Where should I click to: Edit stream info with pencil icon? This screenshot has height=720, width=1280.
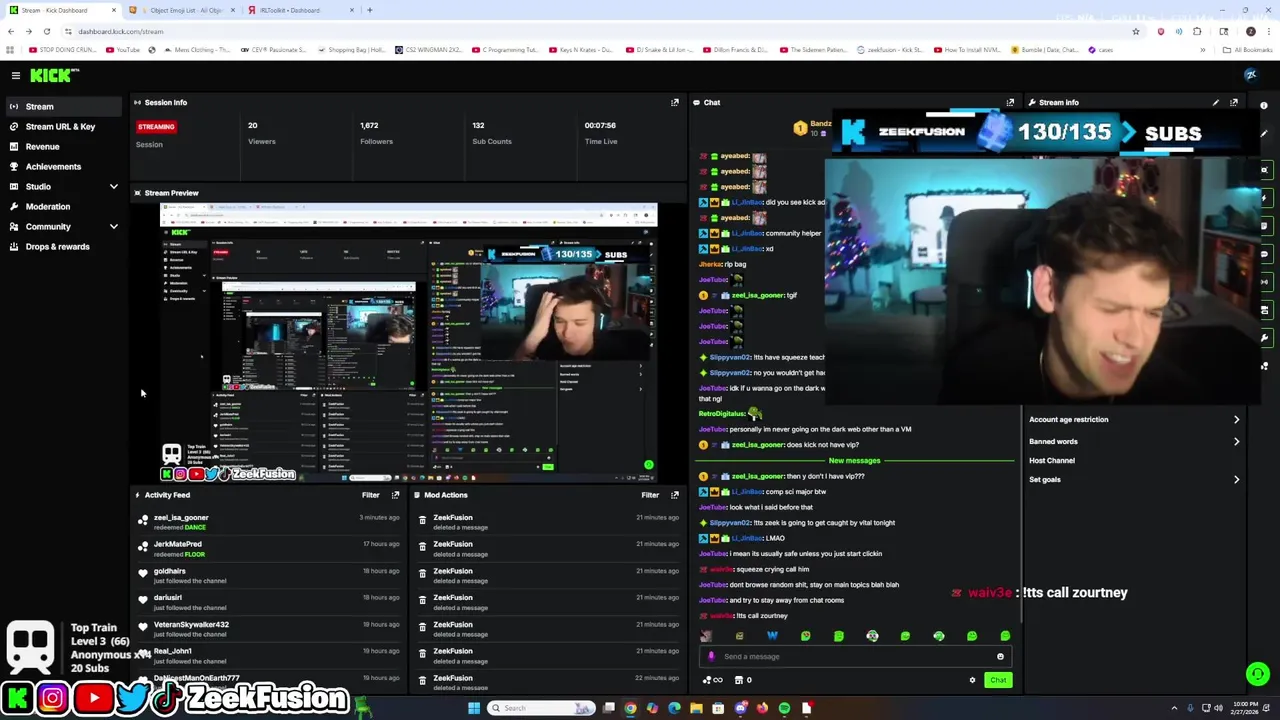tap(1216, 102)
